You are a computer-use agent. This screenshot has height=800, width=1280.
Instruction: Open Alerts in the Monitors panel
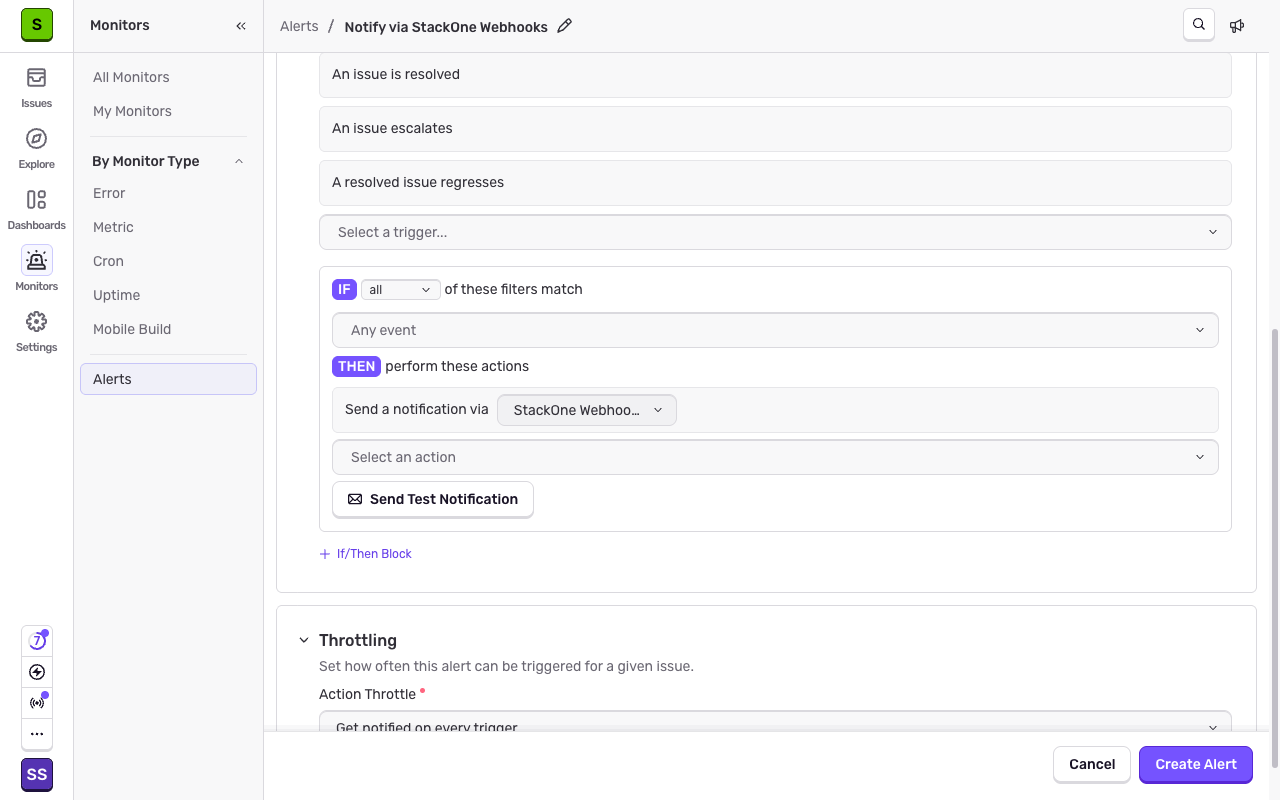[x=168, y=379]
